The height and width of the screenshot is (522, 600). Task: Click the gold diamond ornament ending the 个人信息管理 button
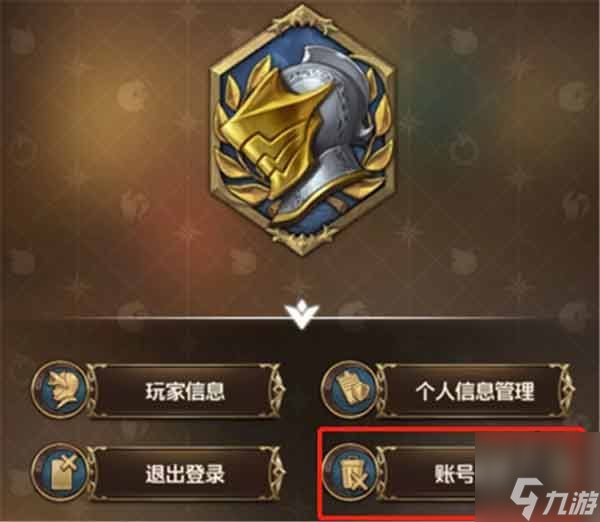(x=567, y=390)
